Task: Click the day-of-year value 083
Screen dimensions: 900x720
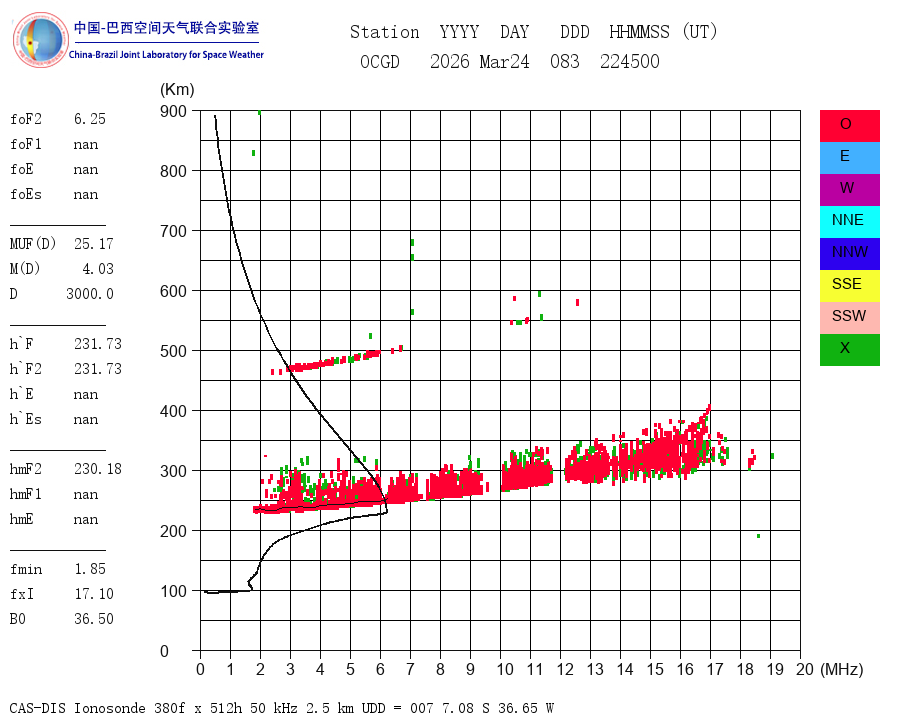Action: click(565, 61)
